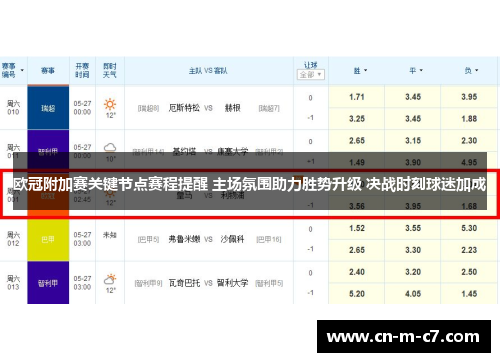Select handicap draw odds 3.30 for match 012
The image size is (500, 362).
click(413, 250)
